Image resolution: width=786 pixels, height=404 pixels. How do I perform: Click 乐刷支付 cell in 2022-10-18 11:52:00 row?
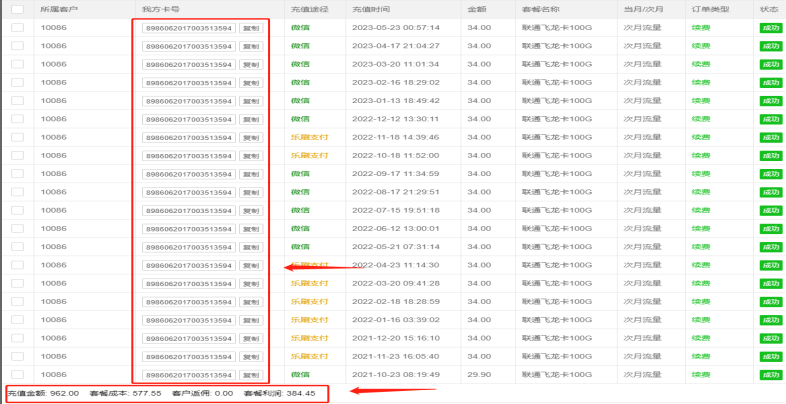310,155
